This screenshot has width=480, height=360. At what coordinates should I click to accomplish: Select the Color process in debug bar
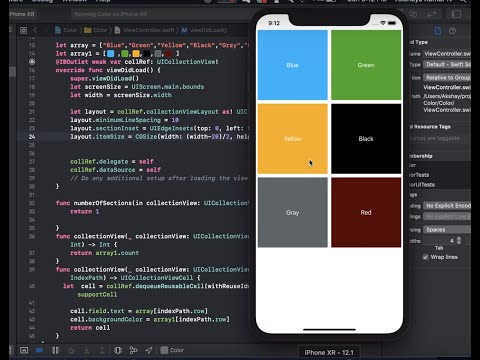[x=172, y=350]
